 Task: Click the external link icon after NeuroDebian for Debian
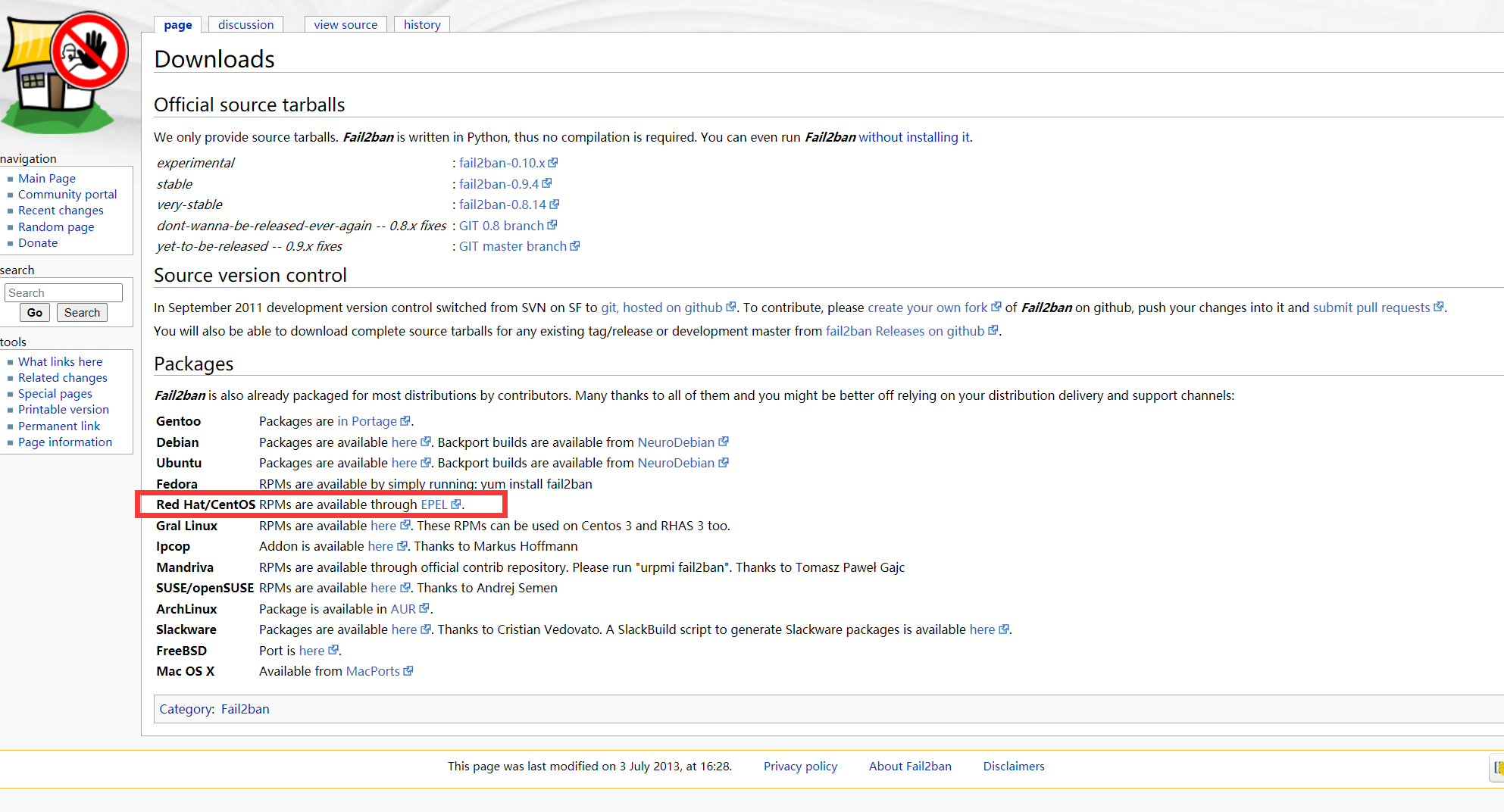coord(724,442)
